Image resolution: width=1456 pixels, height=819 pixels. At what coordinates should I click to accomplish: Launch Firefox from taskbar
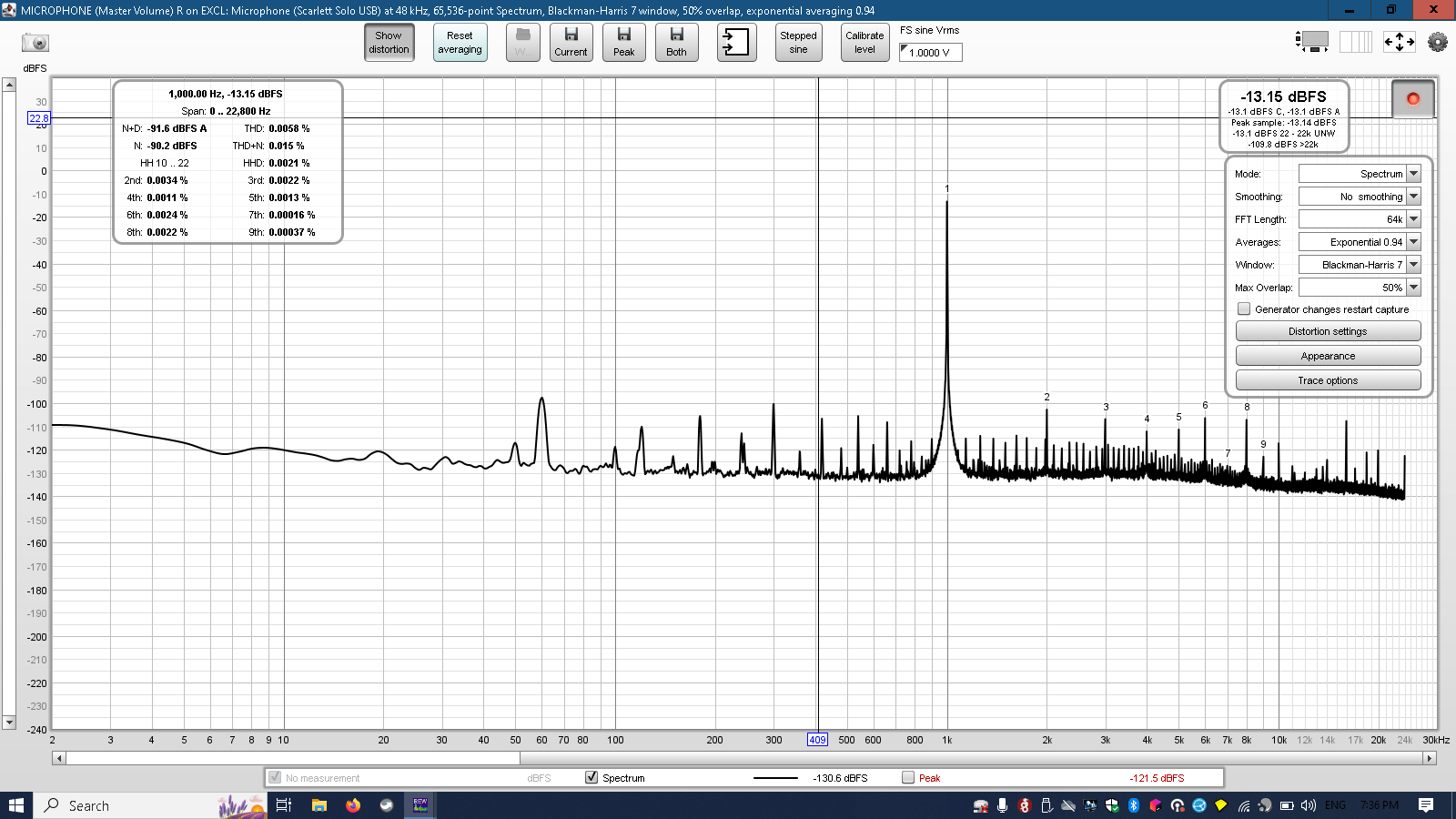click(x=353, y=805)
